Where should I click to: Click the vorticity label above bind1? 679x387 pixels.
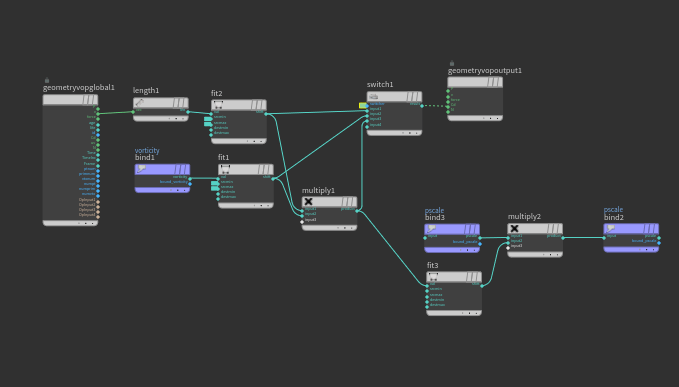[147, 150]
